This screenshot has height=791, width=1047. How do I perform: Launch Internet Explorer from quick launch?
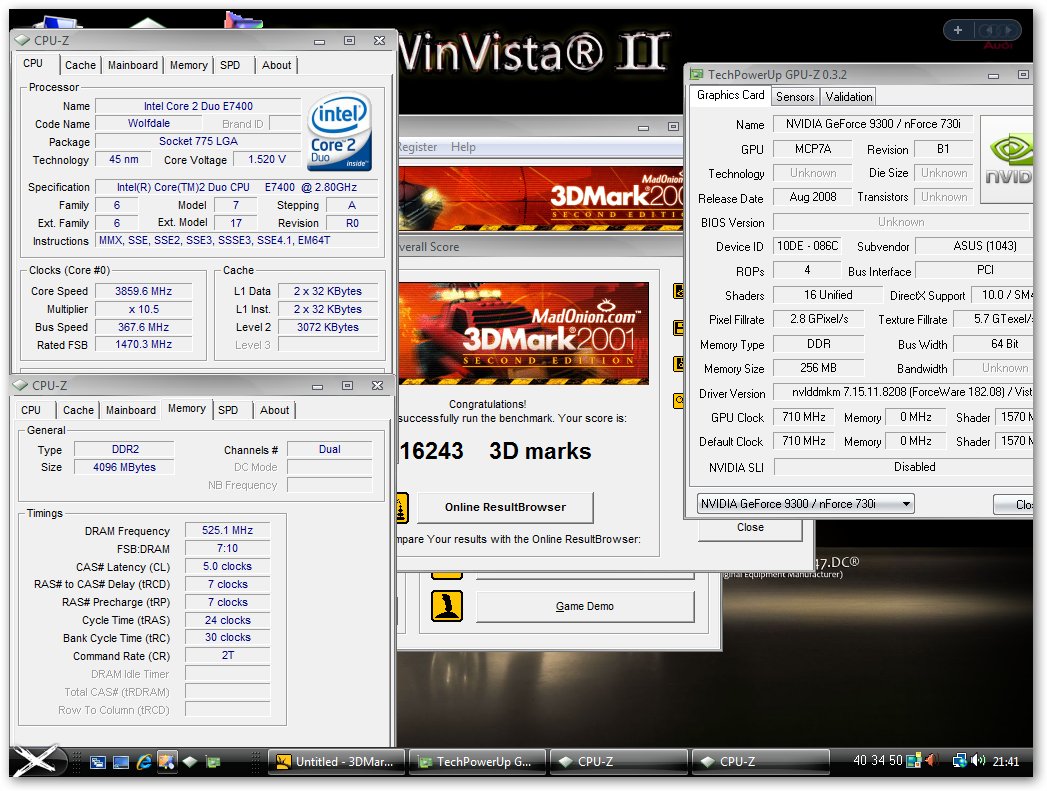[144, 762]
